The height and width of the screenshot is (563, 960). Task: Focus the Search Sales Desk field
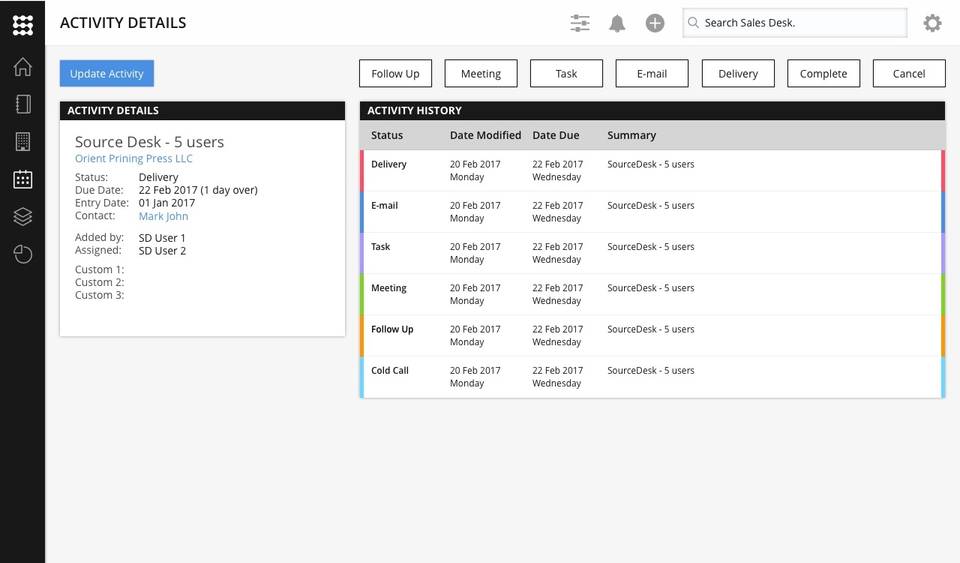click(795, 23)
